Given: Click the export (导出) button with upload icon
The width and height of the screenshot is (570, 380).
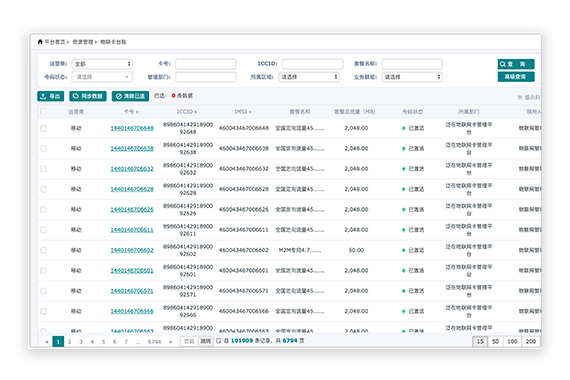Looking at the screenshot, I should 51,96.
